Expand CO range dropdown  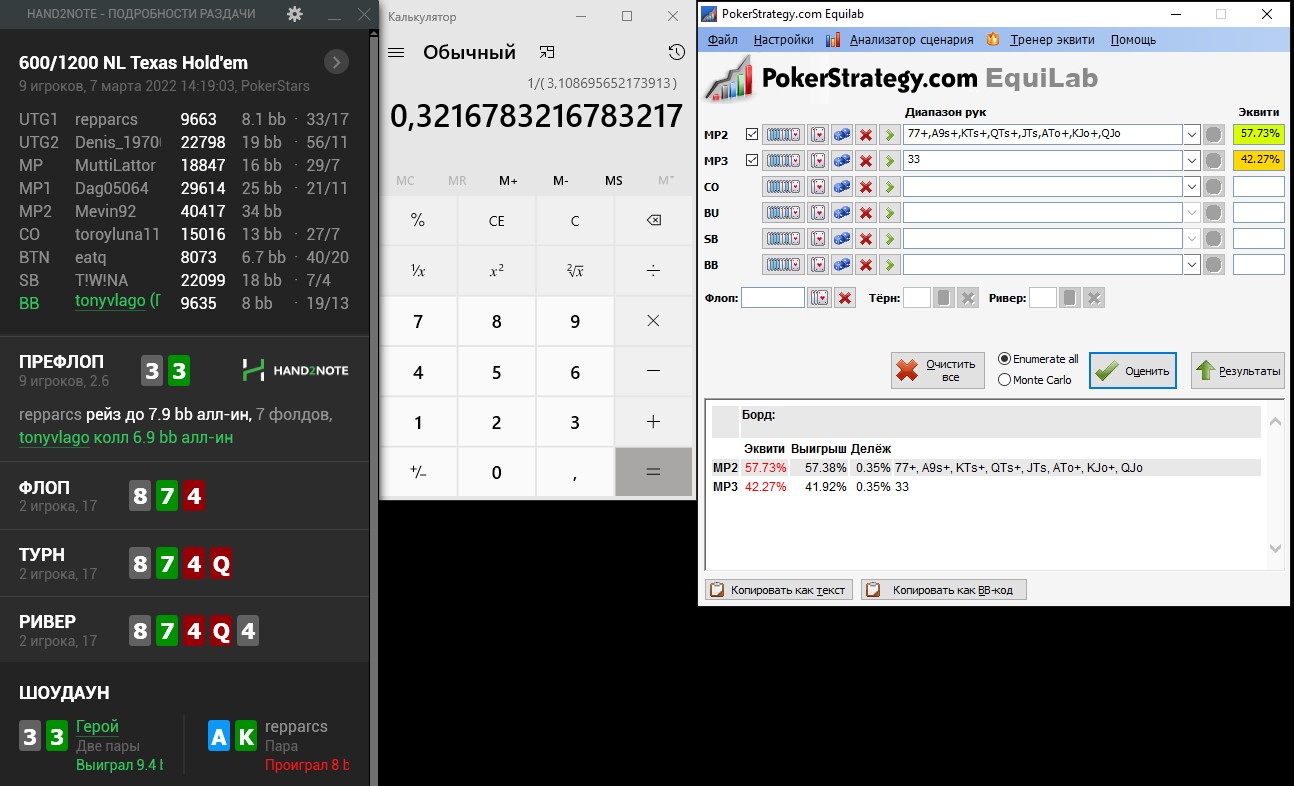click(x=1191, y=186)
